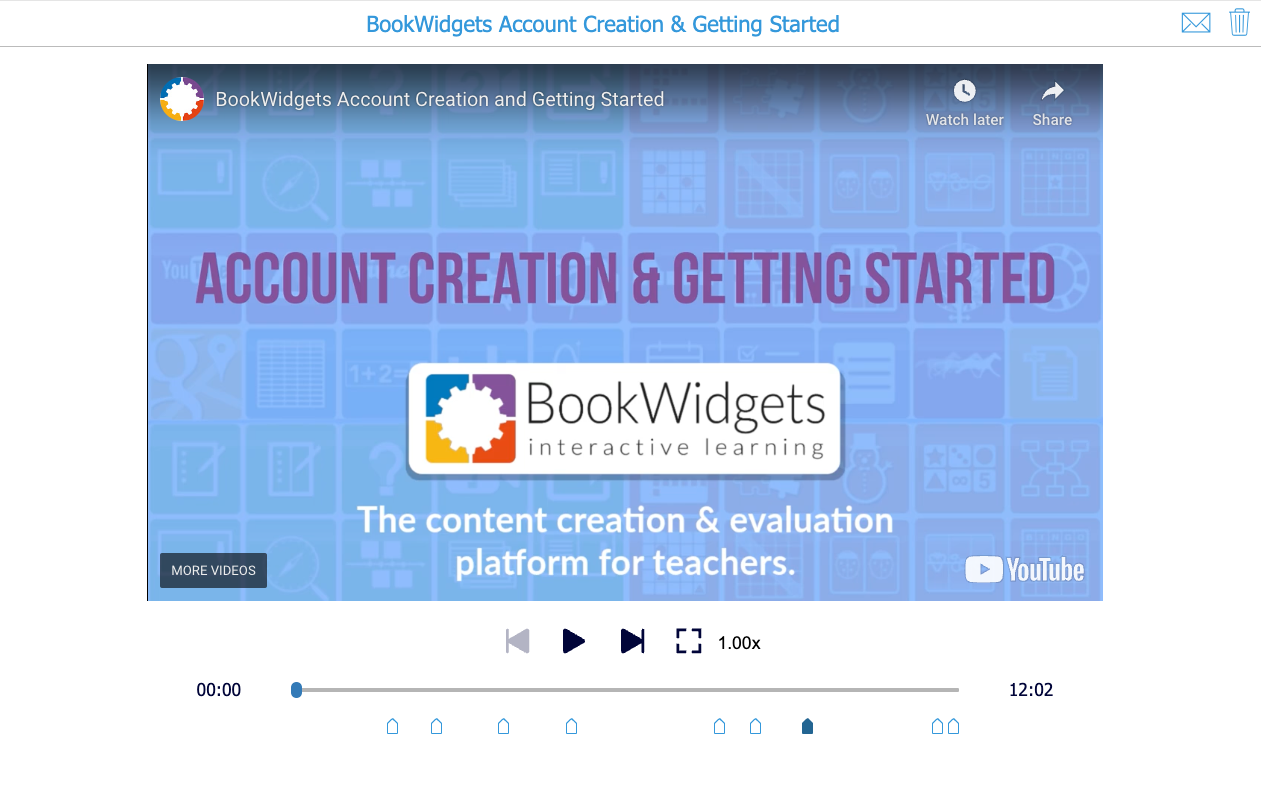This screenshot has width=1261, height=800.
Task: Skip to the next chapter
Action: (632, 641)
